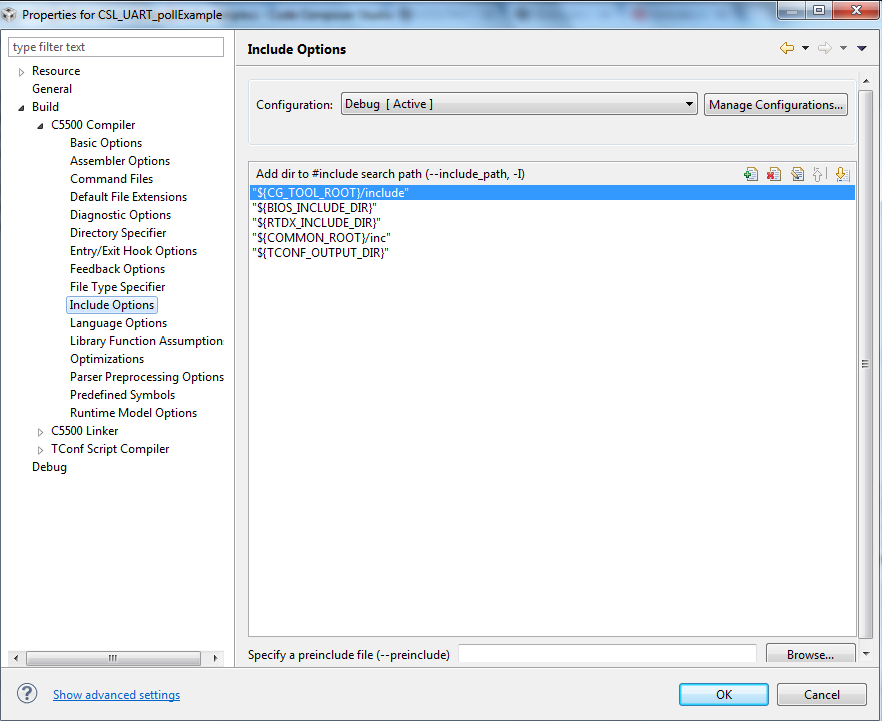Click the greyed Forward navigation arrow
882x721 pixels.
coord(825,48)
